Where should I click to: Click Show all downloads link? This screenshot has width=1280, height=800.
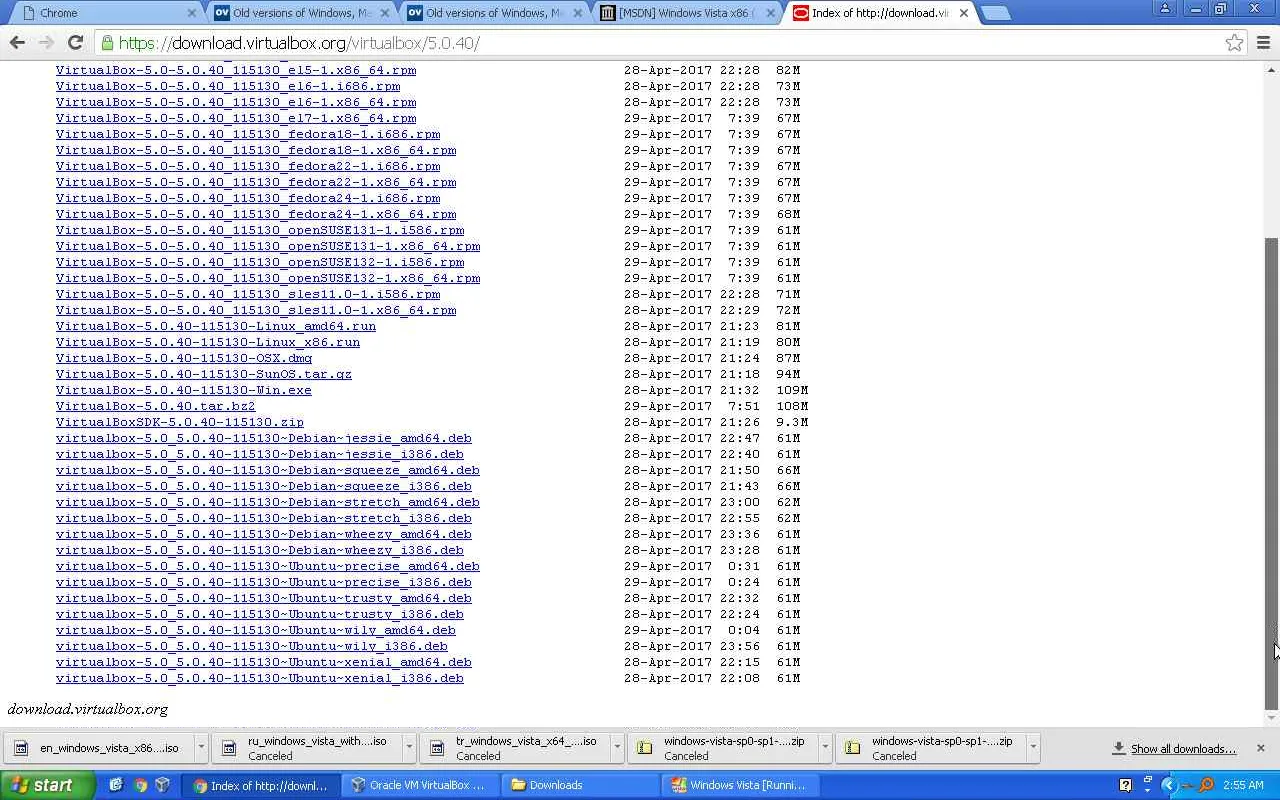[x=1182, y=749]
